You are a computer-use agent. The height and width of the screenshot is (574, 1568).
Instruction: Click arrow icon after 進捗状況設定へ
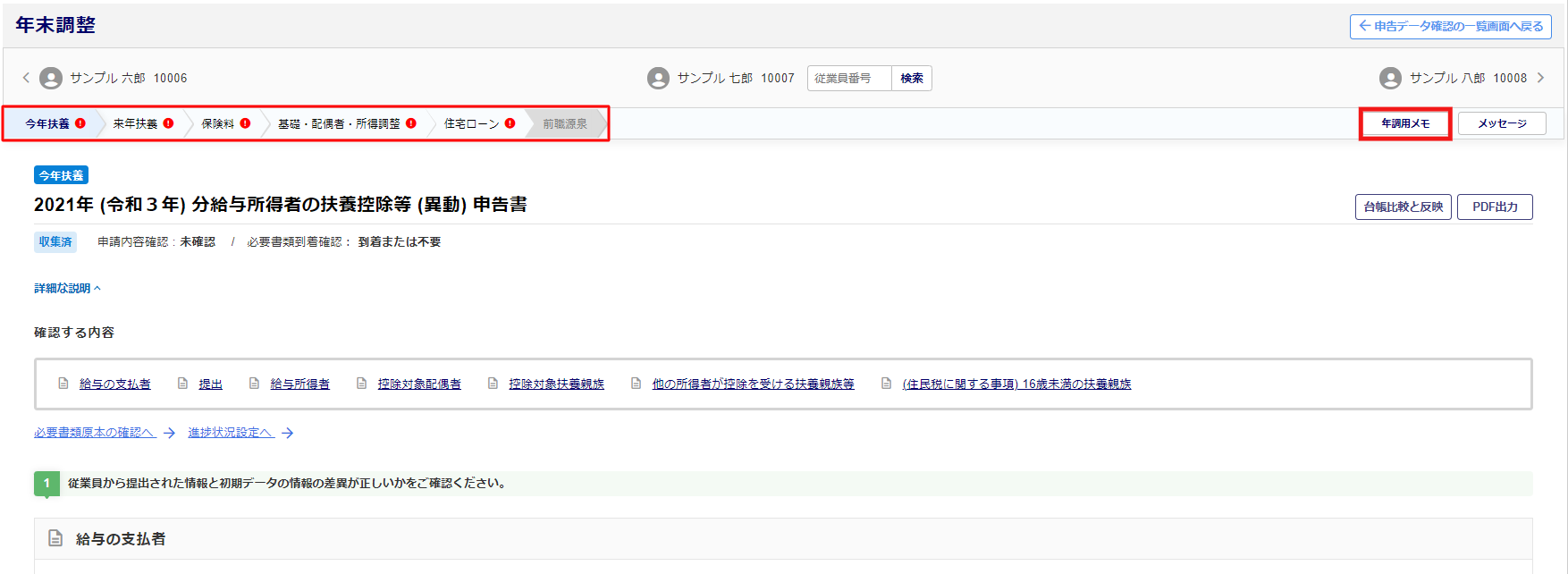pos(287,433)
